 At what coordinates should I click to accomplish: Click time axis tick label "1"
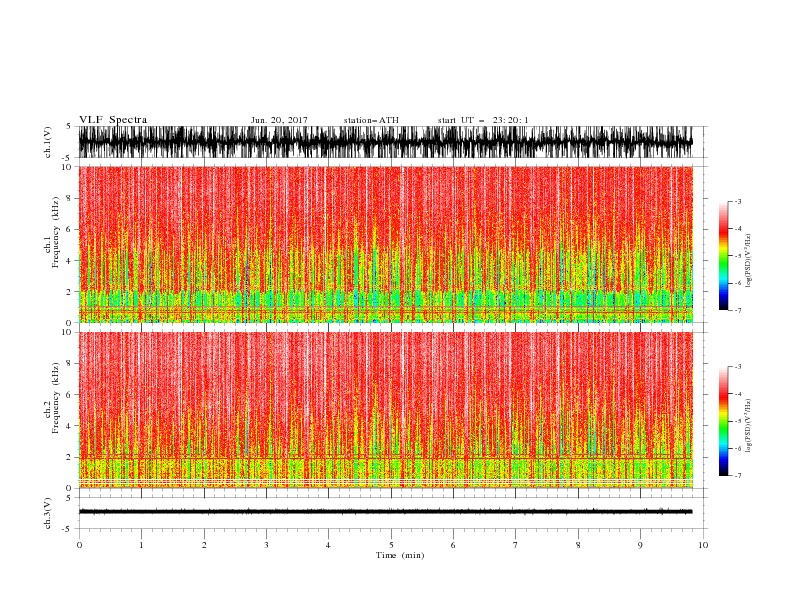pos(141,545)
